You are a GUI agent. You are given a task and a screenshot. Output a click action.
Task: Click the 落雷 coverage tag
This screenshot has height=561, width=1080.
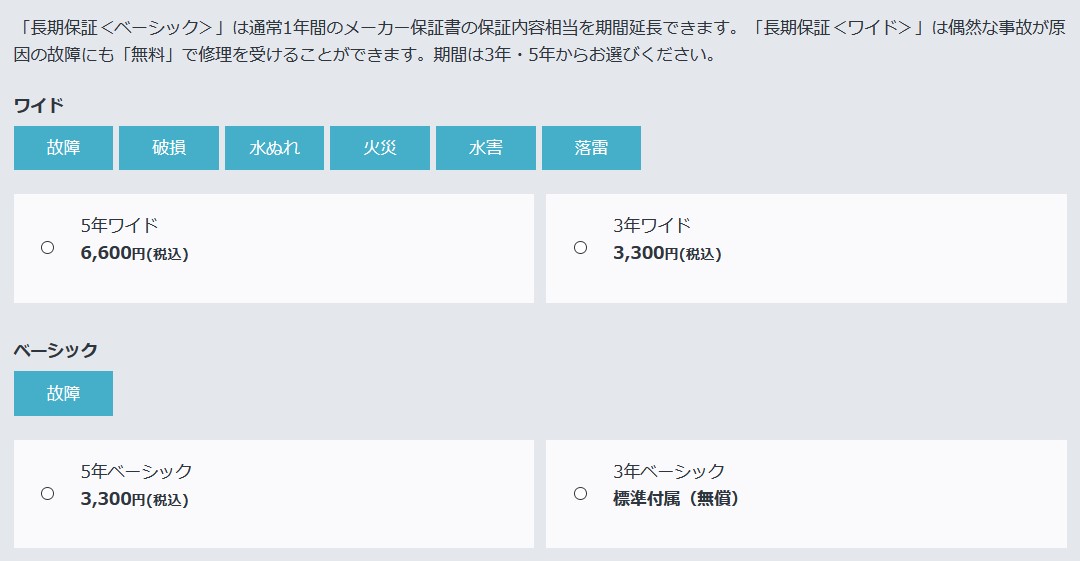tap(591, 147)
